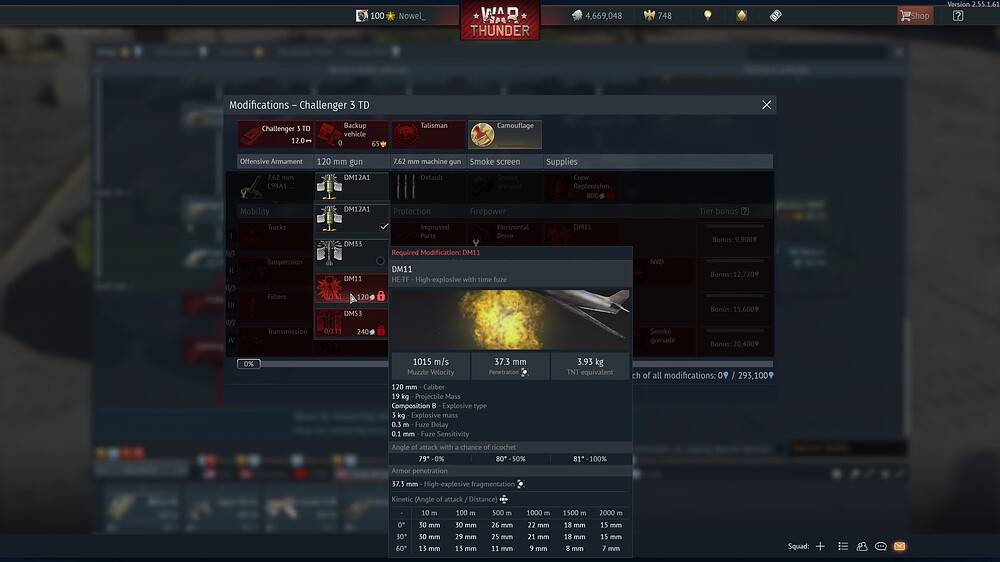Image resolution: width=1000 pixels, height=562 pixels.
Task: Click the Crew Replenishment supply item
Action: [581, 186]
